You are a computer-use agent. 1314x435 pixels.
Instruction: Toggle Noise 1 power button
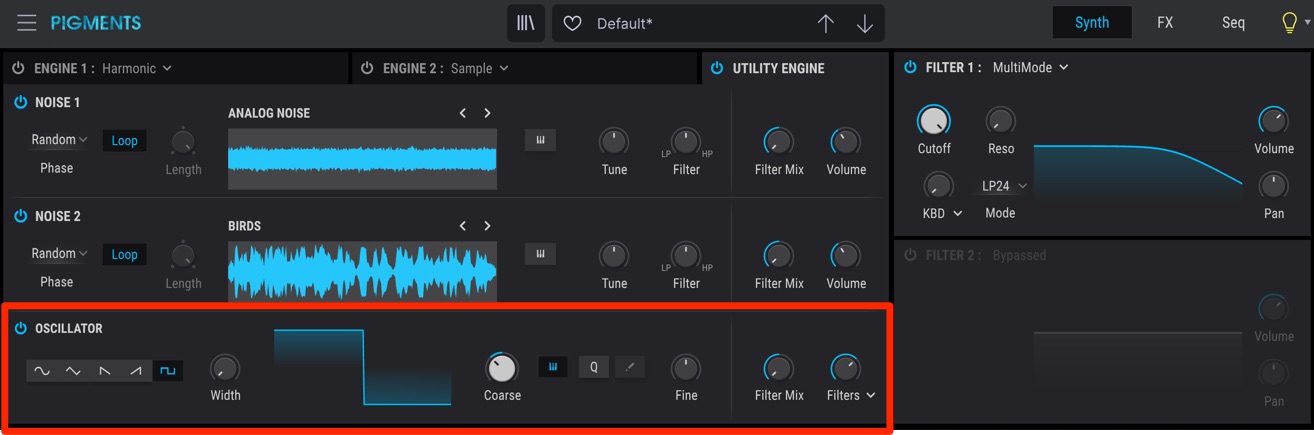tap(20, 102)
